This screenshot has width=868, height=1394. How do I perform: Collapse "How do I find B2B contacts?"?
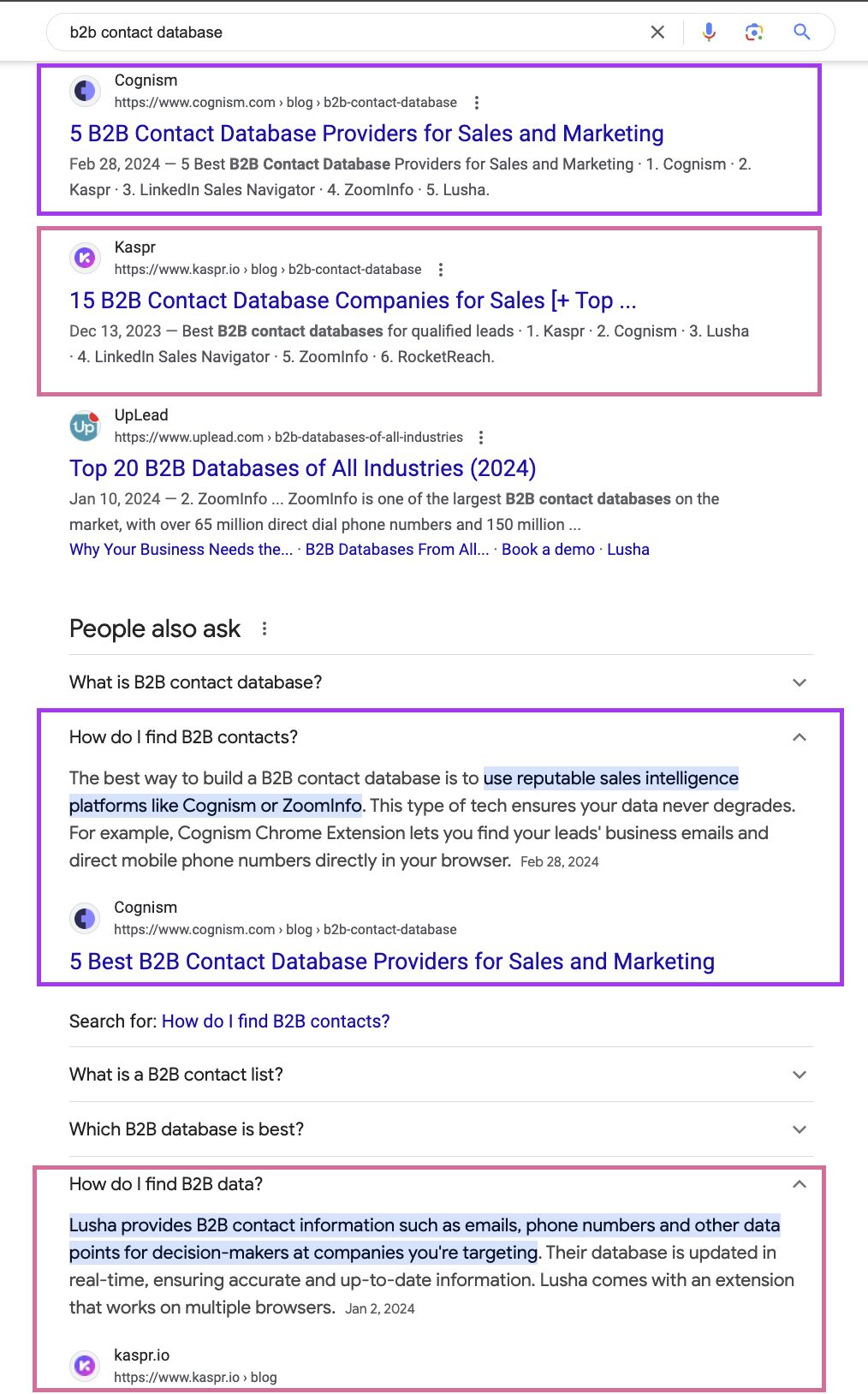tap(799, 737)
